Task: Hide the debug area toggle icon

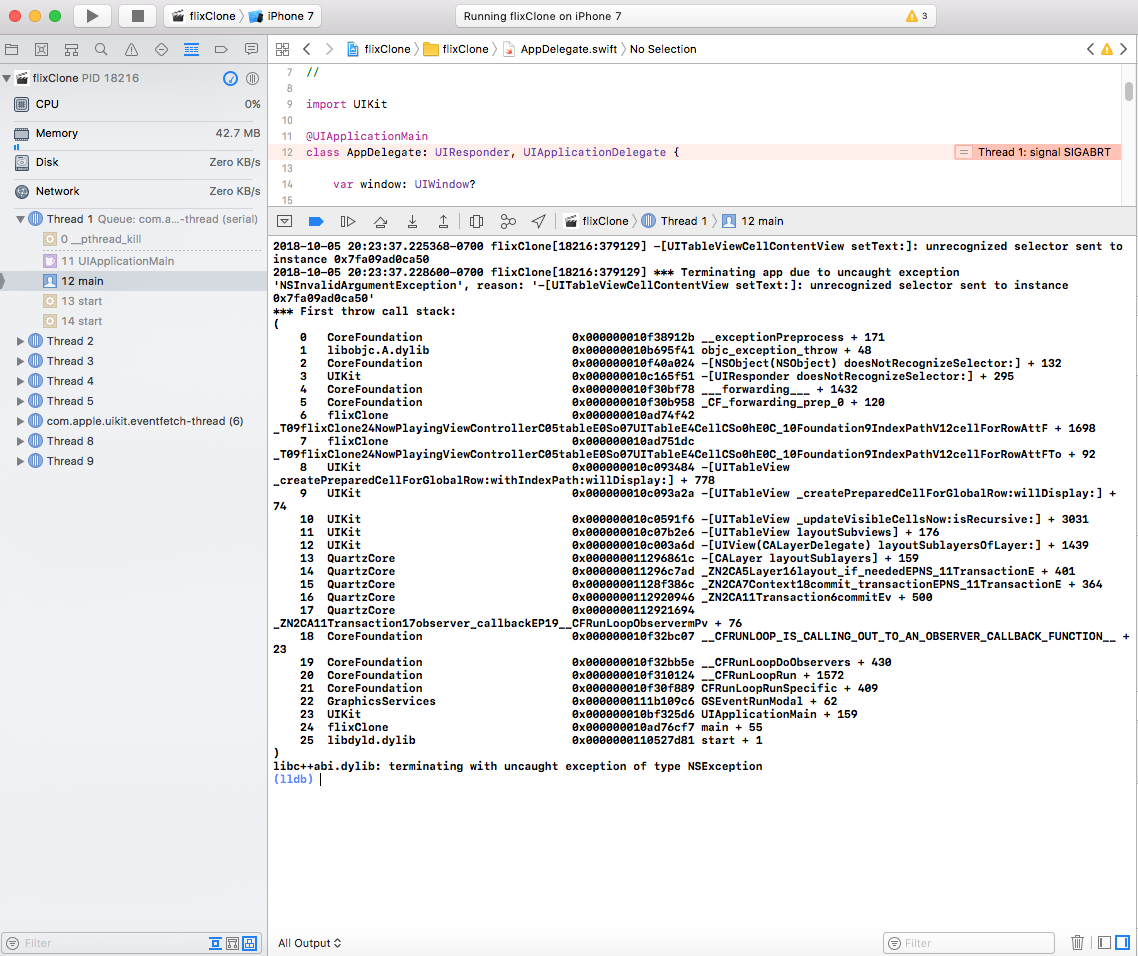Action: tap(284, 221)
